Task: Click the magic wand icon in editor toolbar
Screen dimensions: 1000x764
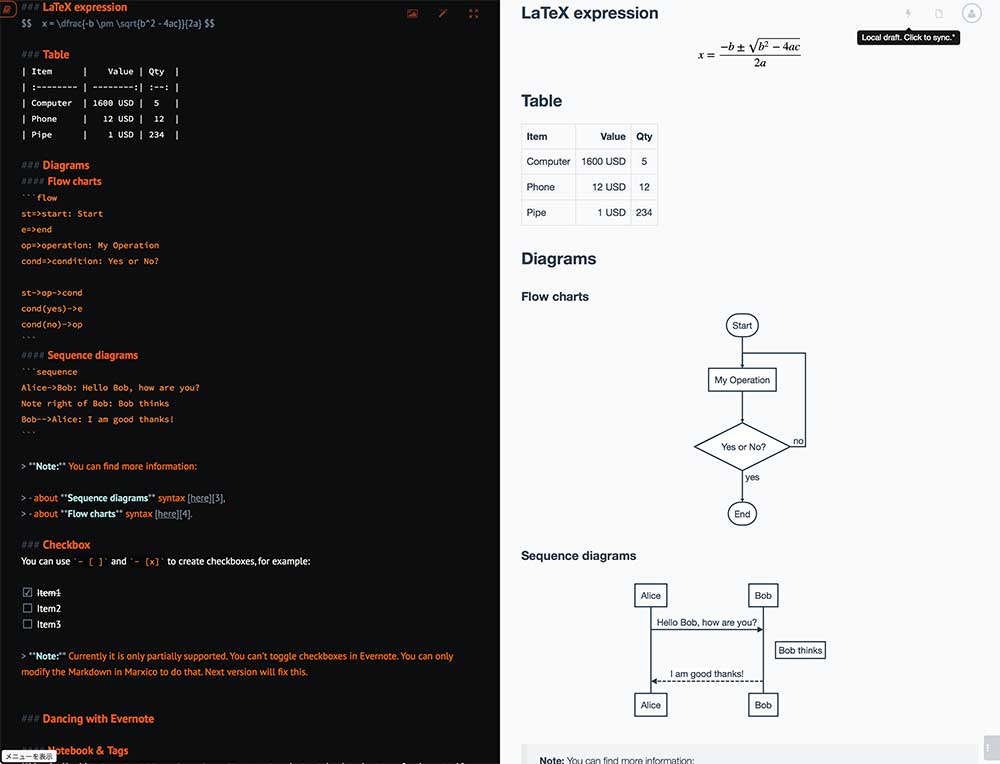Action: pyautogui.click(x=443, y=14)
